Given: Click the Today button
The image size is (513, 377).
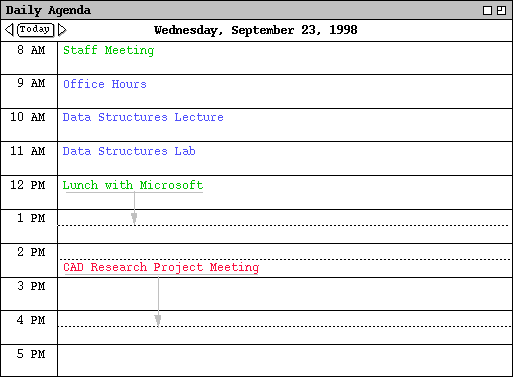Looking at the screenshot, I should pos(35,30).
